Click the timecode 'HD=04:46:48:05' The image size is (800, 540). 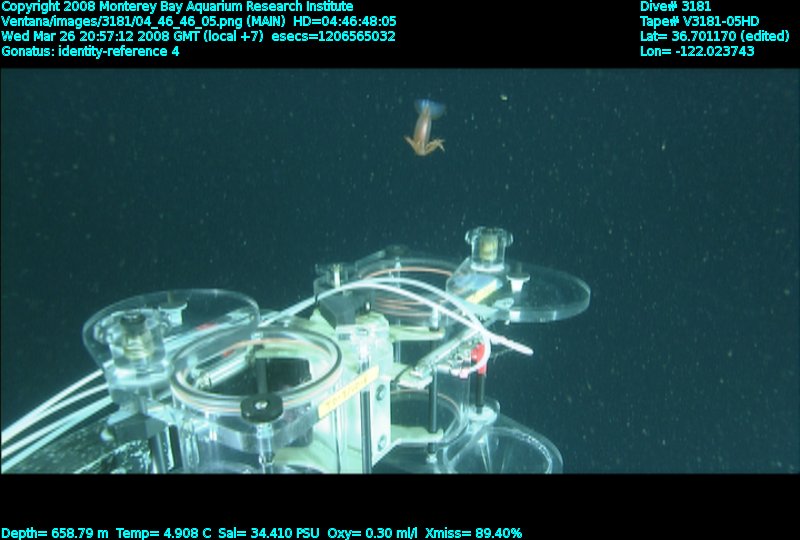[x=345, y=22]
